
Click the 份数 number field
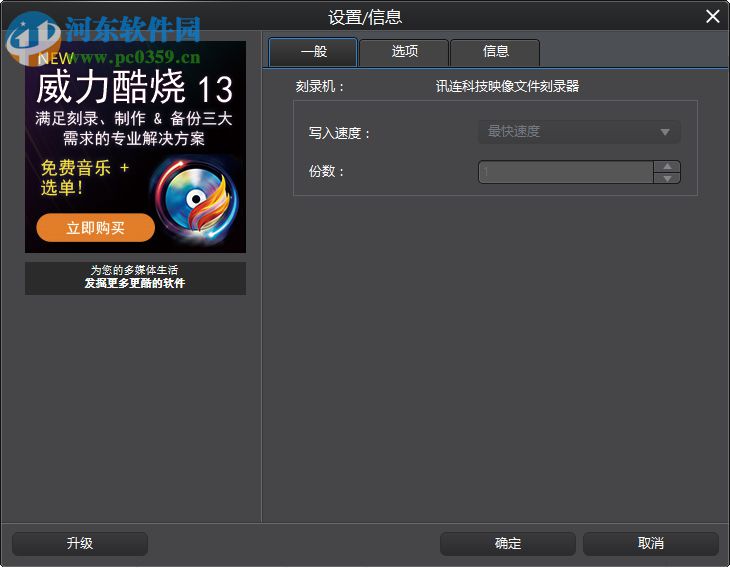point(566,172)
